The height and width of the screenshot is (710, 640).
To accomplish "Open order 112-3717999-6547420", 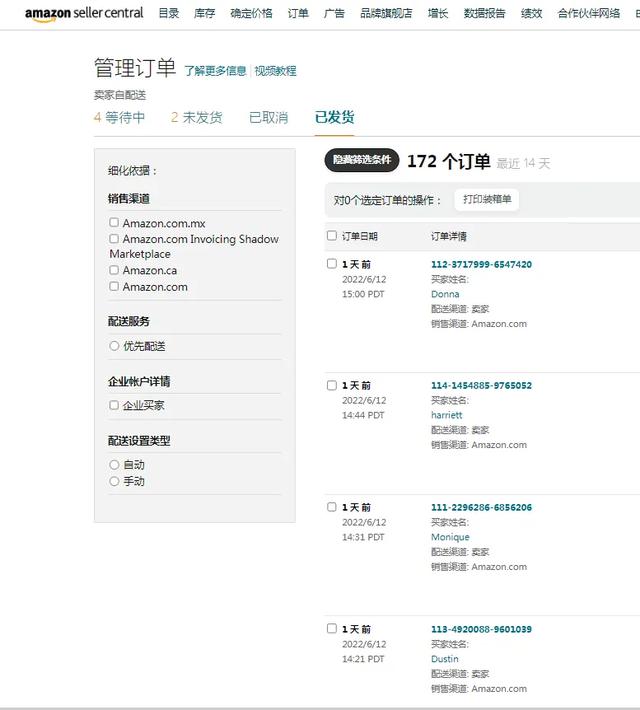I will tap(481, 264).
